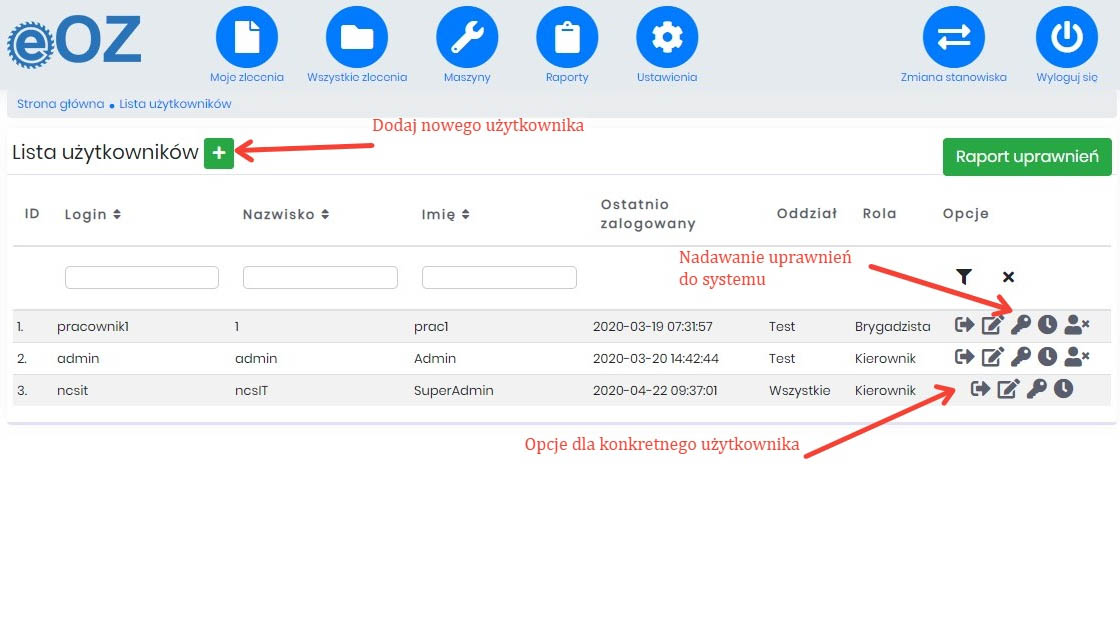This screenshot has height=644, width=1120.
Task: Apply the table filter funnel icon
Action: coord(964,277)
